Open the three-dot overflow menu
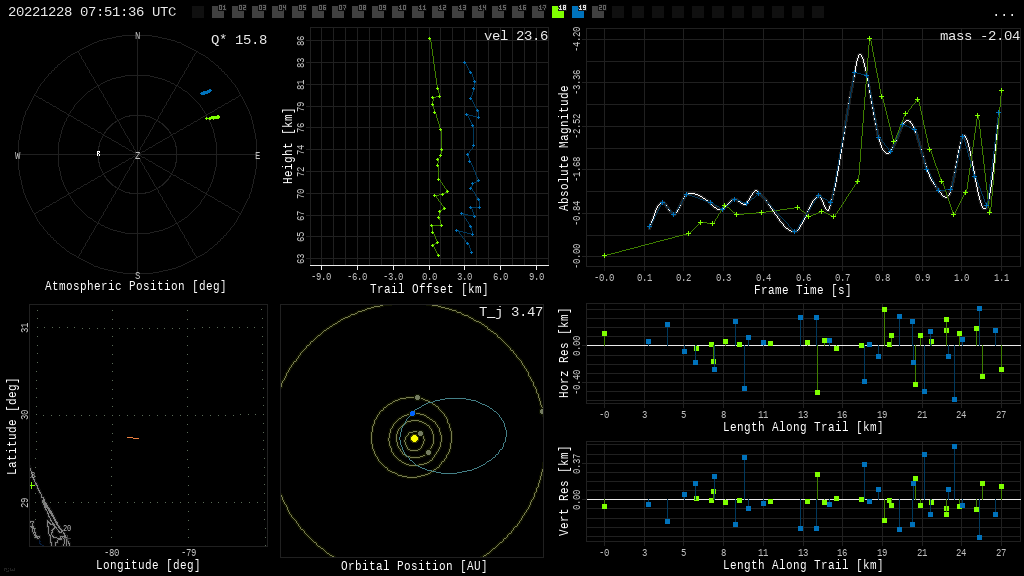The height and width of the screenshot is (576, 1024). (x=1004, y=13)
